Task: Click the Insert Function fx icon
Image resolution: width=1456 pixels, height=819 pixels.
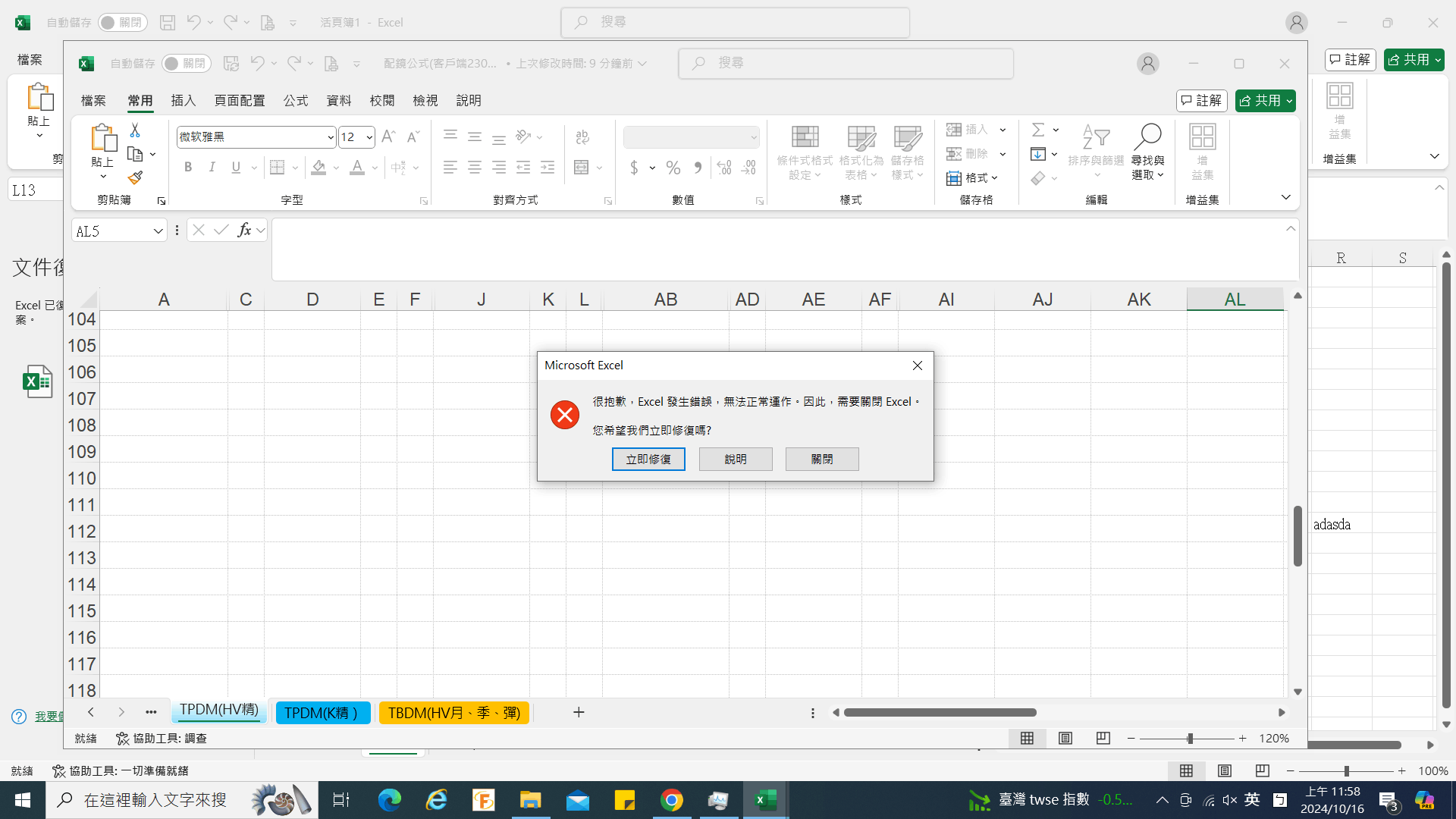Action: pos(244,230)
